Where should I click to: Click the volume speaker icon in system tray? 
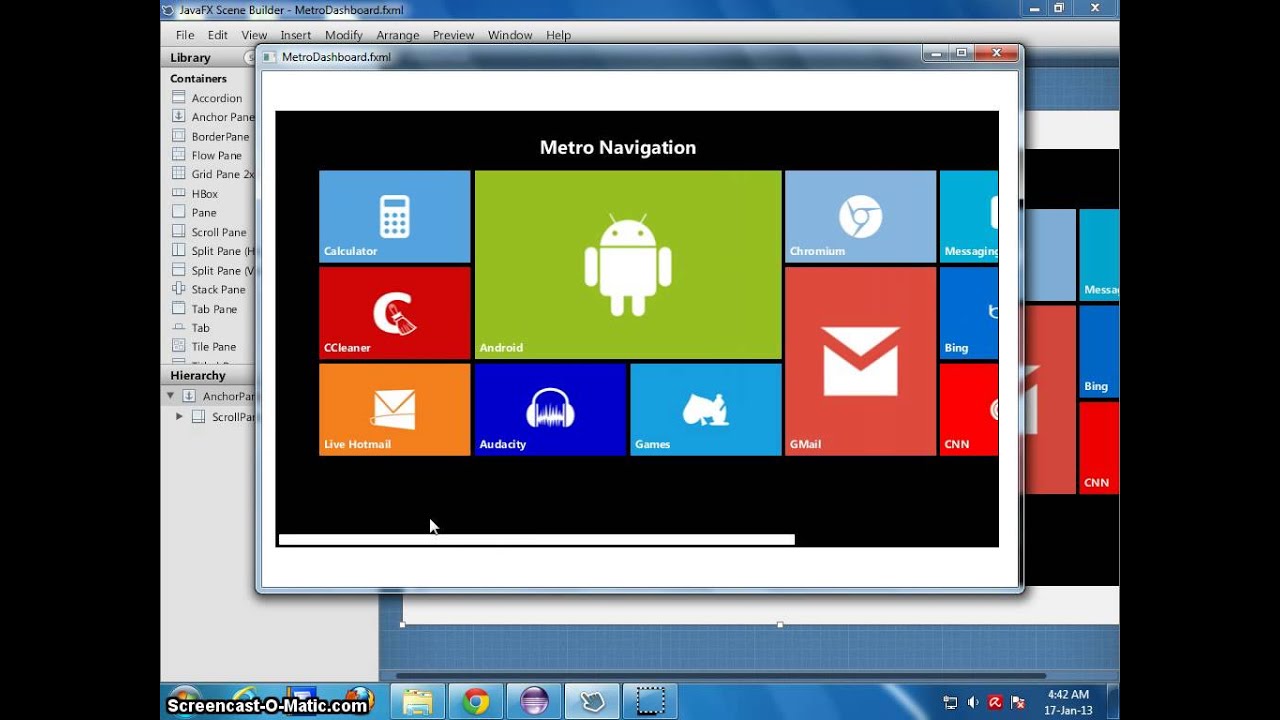pyautogui.click(x=973, y=703)
